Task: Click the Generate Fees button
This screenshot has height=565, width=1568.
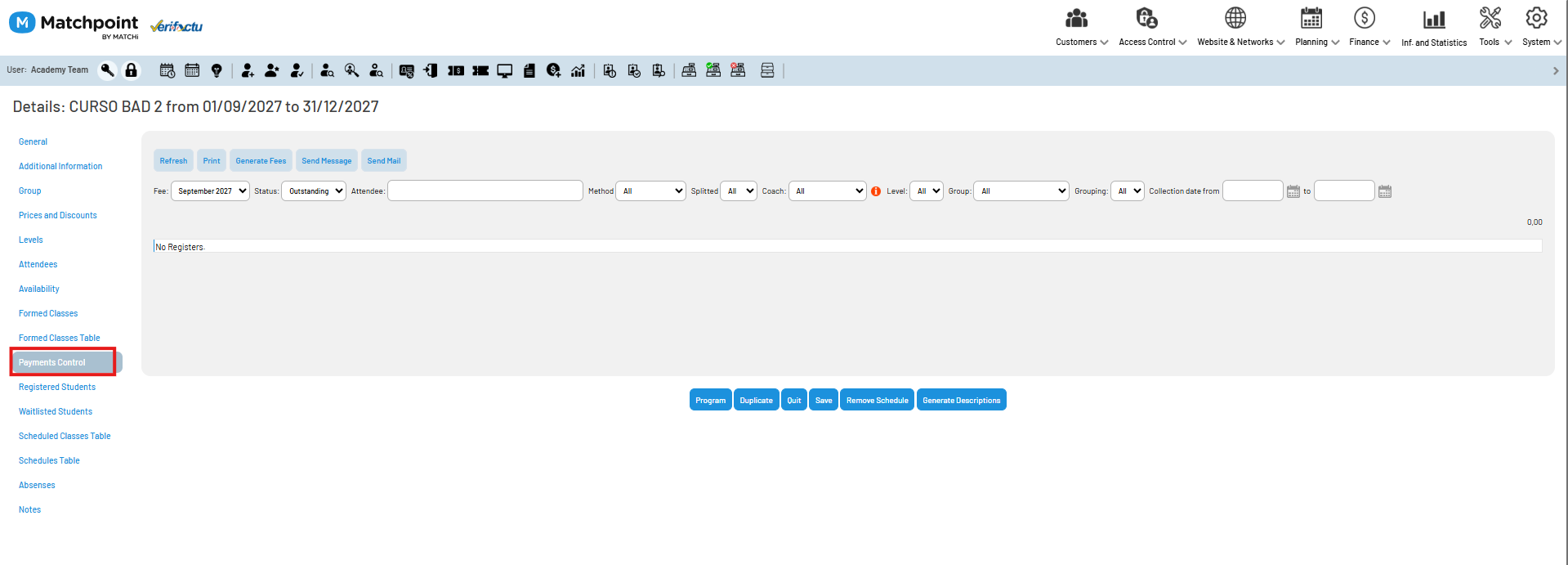Action: (261, 160)
